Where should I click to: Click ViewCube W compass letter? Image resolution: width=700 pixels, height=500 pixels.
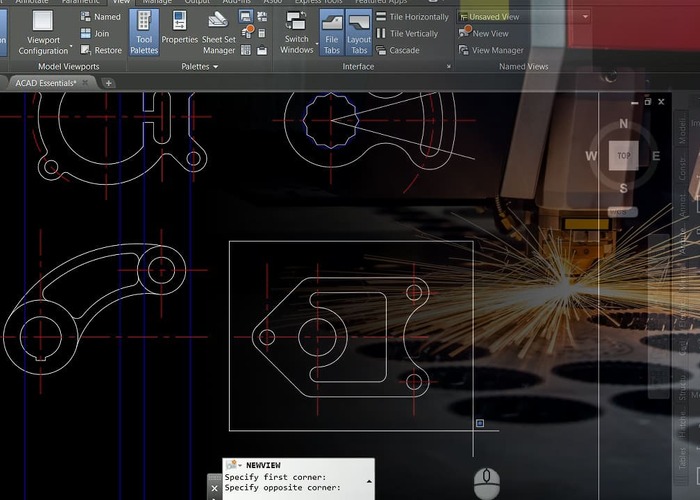591,156
